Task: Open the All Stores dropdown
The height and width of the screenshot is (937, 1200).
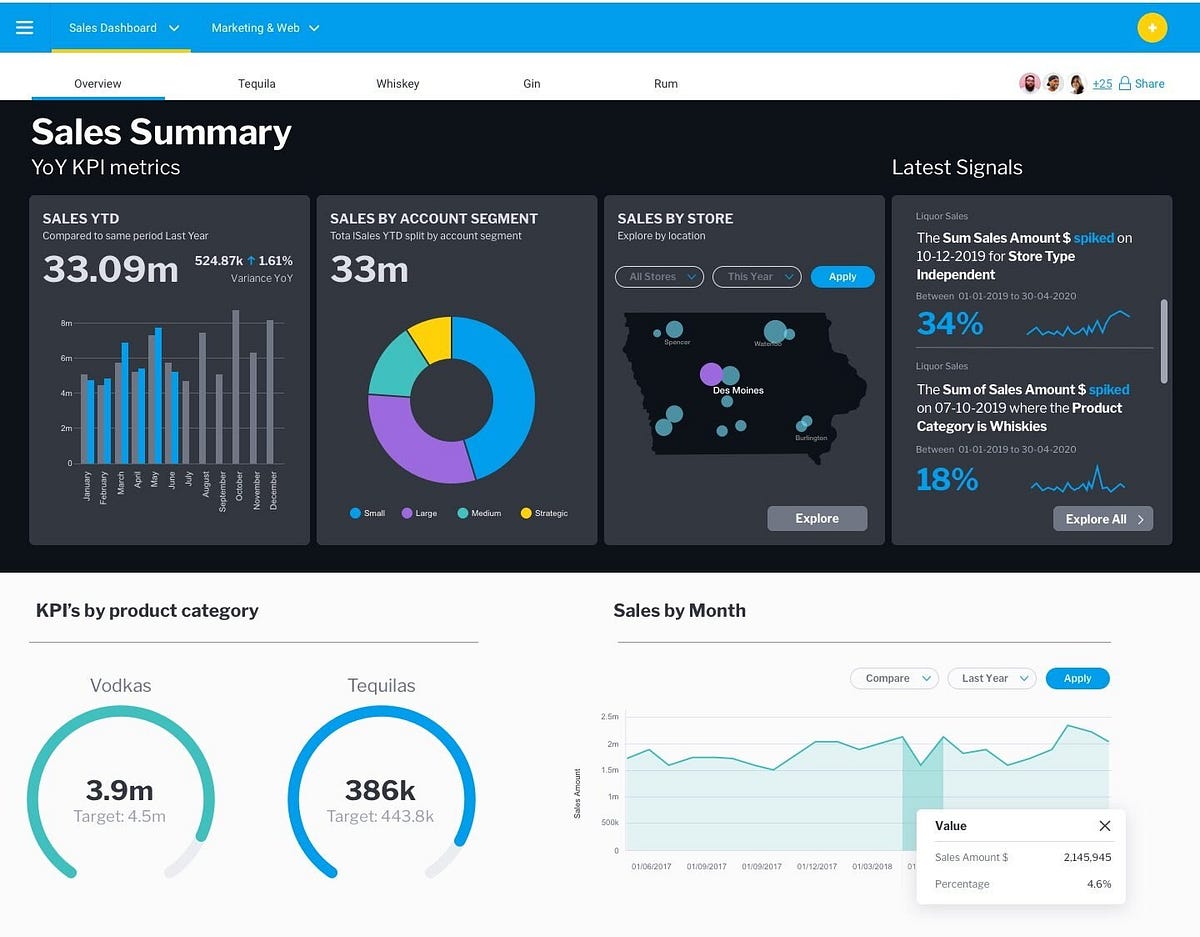Action: click(659, 277)
